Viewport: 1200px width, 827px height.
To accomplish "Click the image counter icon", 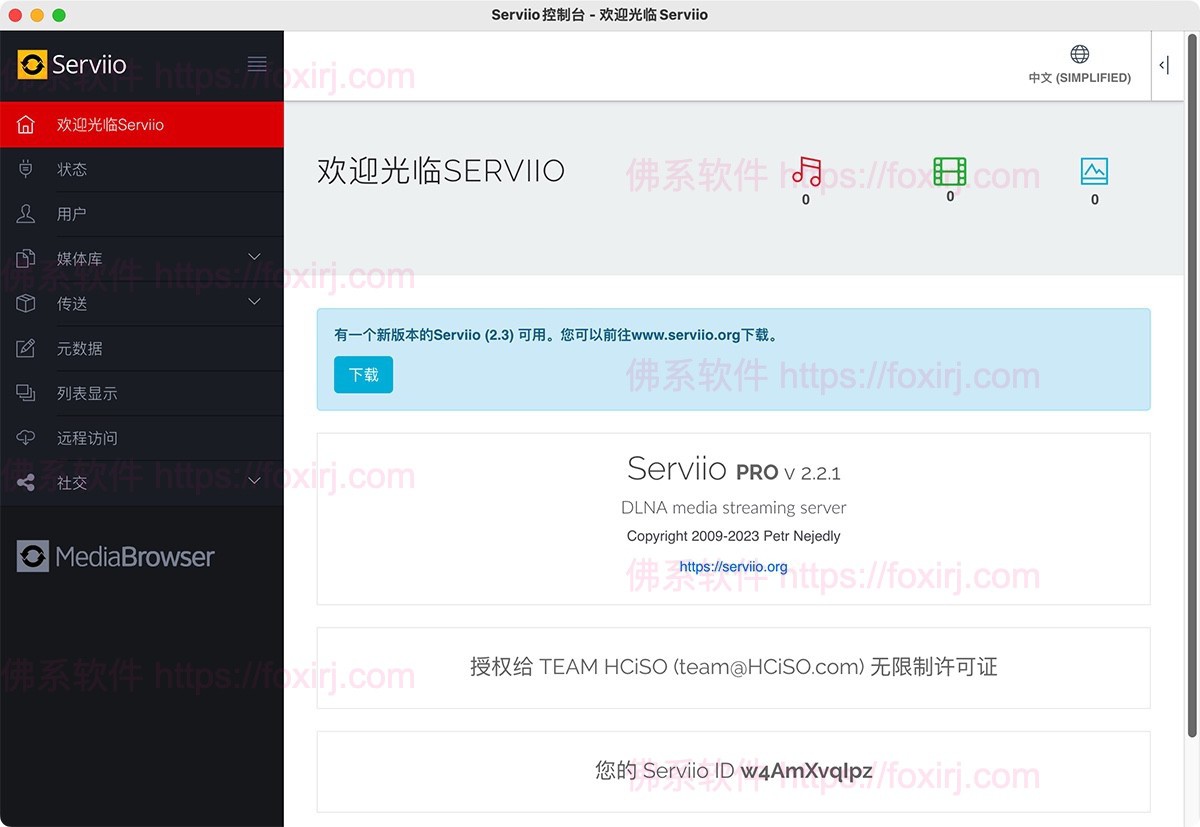I will click(x=1093, y=172).
